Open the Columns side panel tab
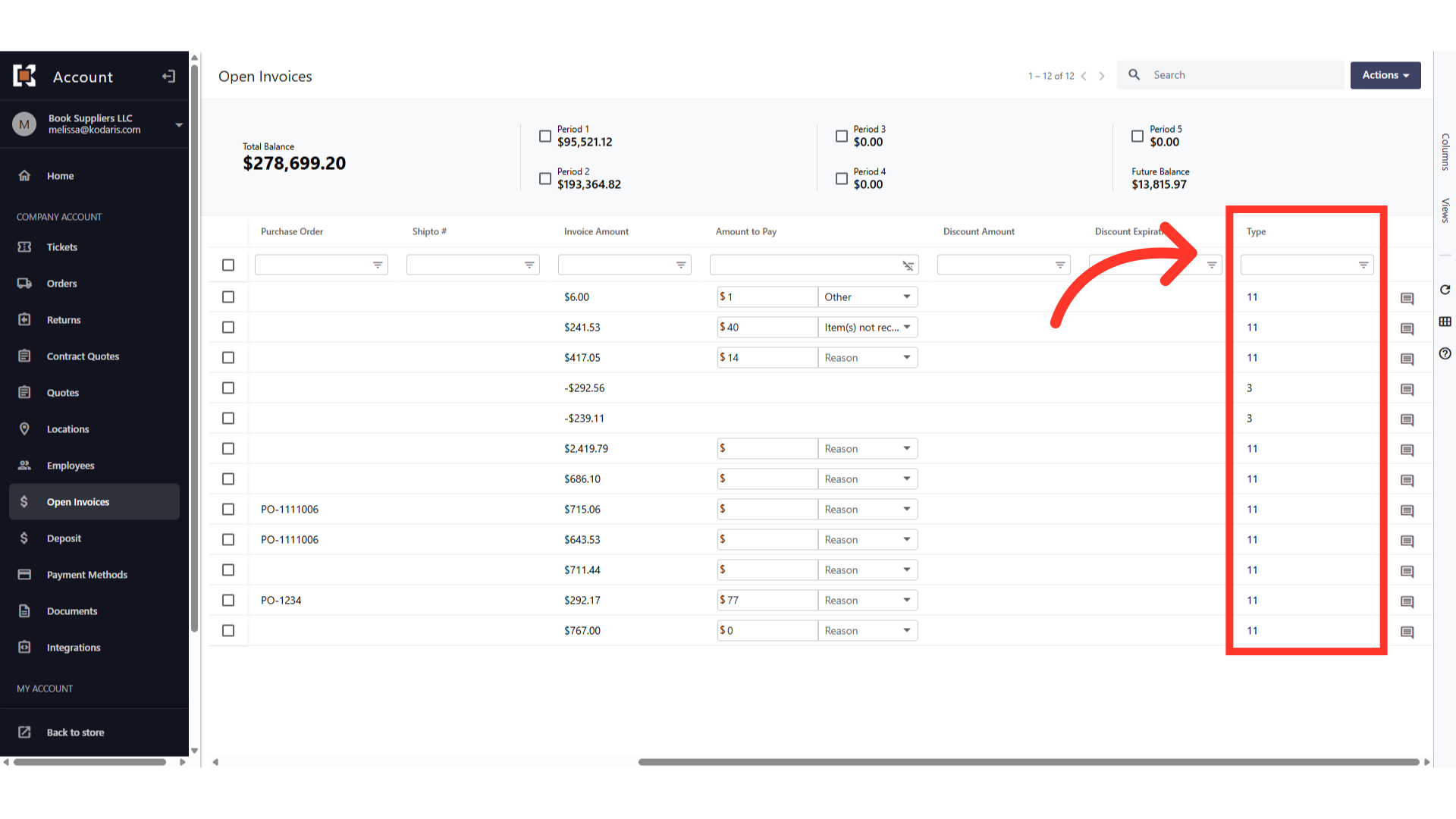This screenshot has height=819, width=1456. pos(1445,152)
